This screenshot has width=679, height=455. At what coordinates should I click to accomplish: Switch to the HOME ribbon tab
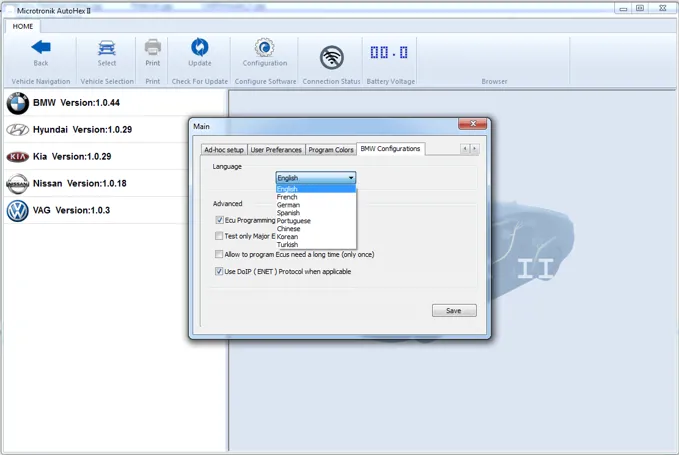(x=23, y=26)
